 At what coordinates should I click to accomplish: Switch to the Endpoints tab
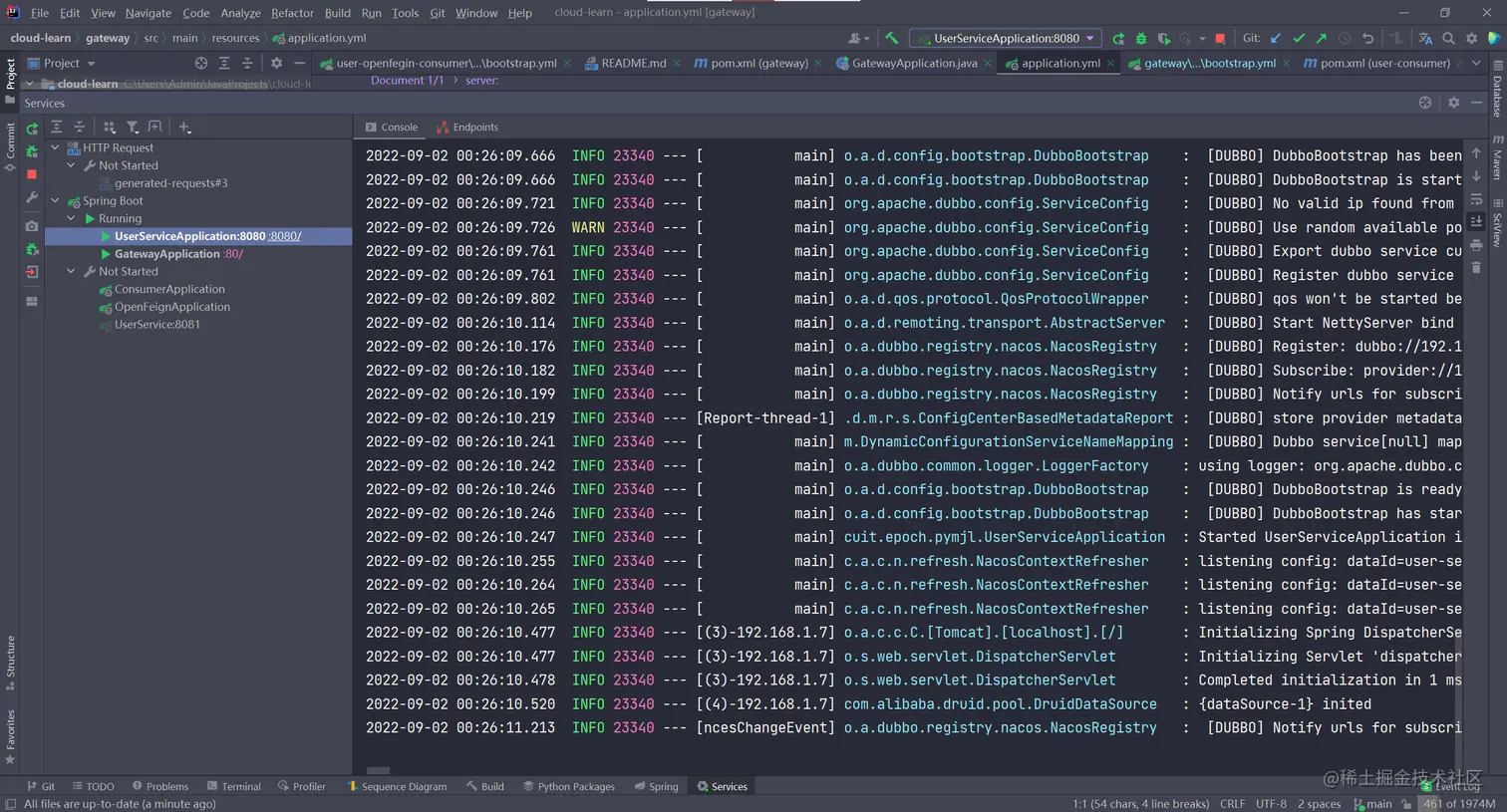(x=467, y=128)
